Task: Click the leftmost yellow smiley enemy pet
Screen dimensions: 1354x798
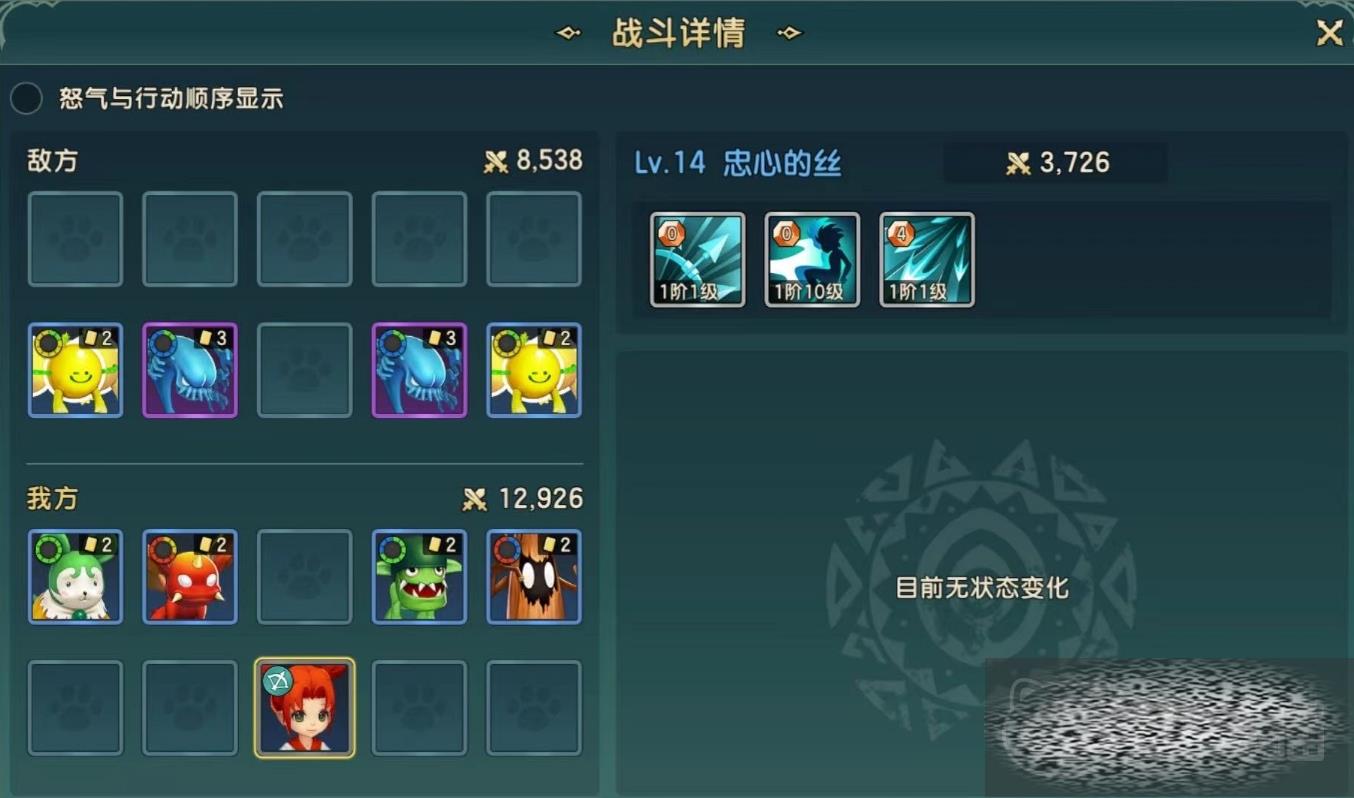Action: coord(75,370)
